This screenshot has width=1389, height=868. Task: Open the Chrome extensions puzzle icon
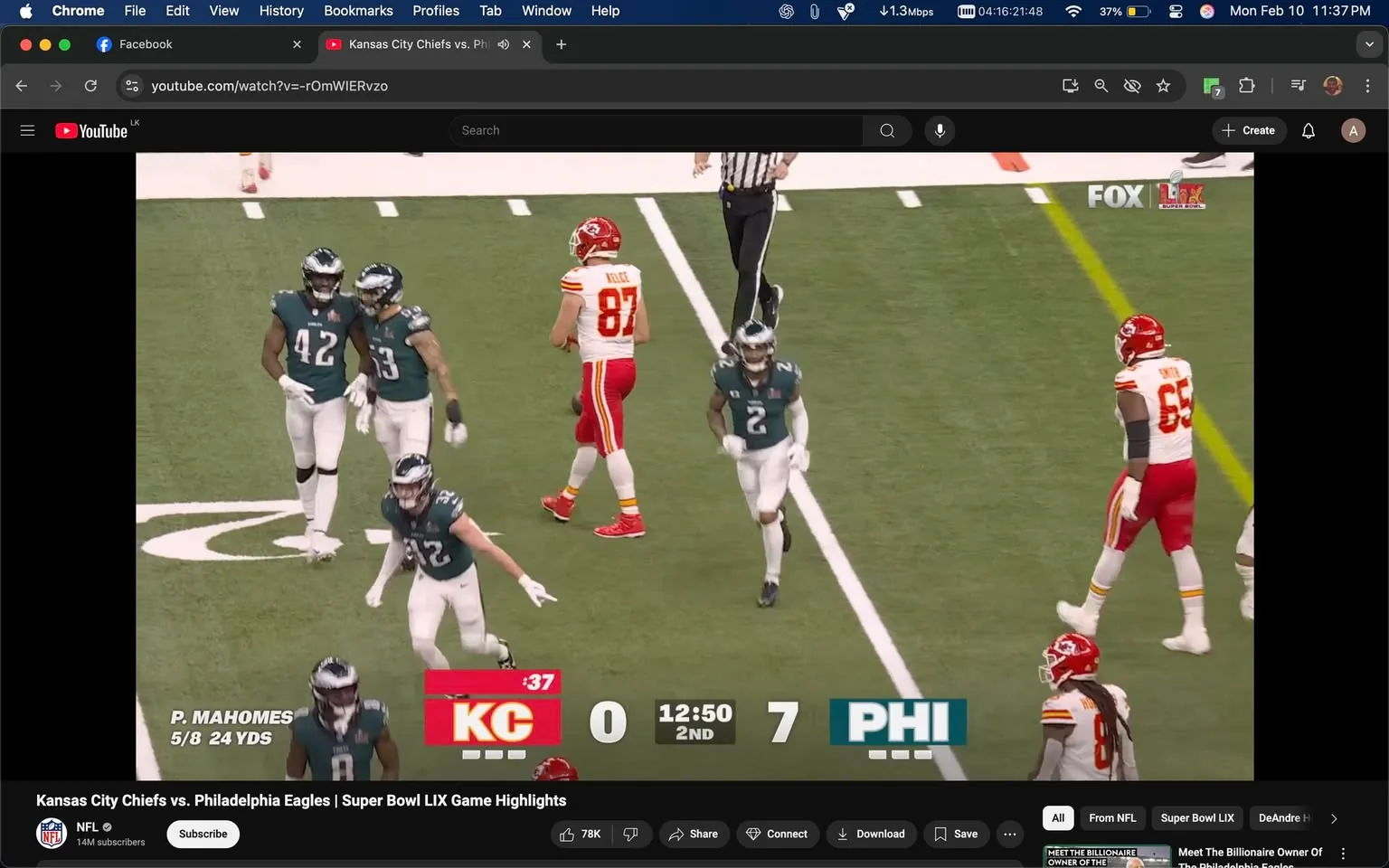[x=1245, y=85]
